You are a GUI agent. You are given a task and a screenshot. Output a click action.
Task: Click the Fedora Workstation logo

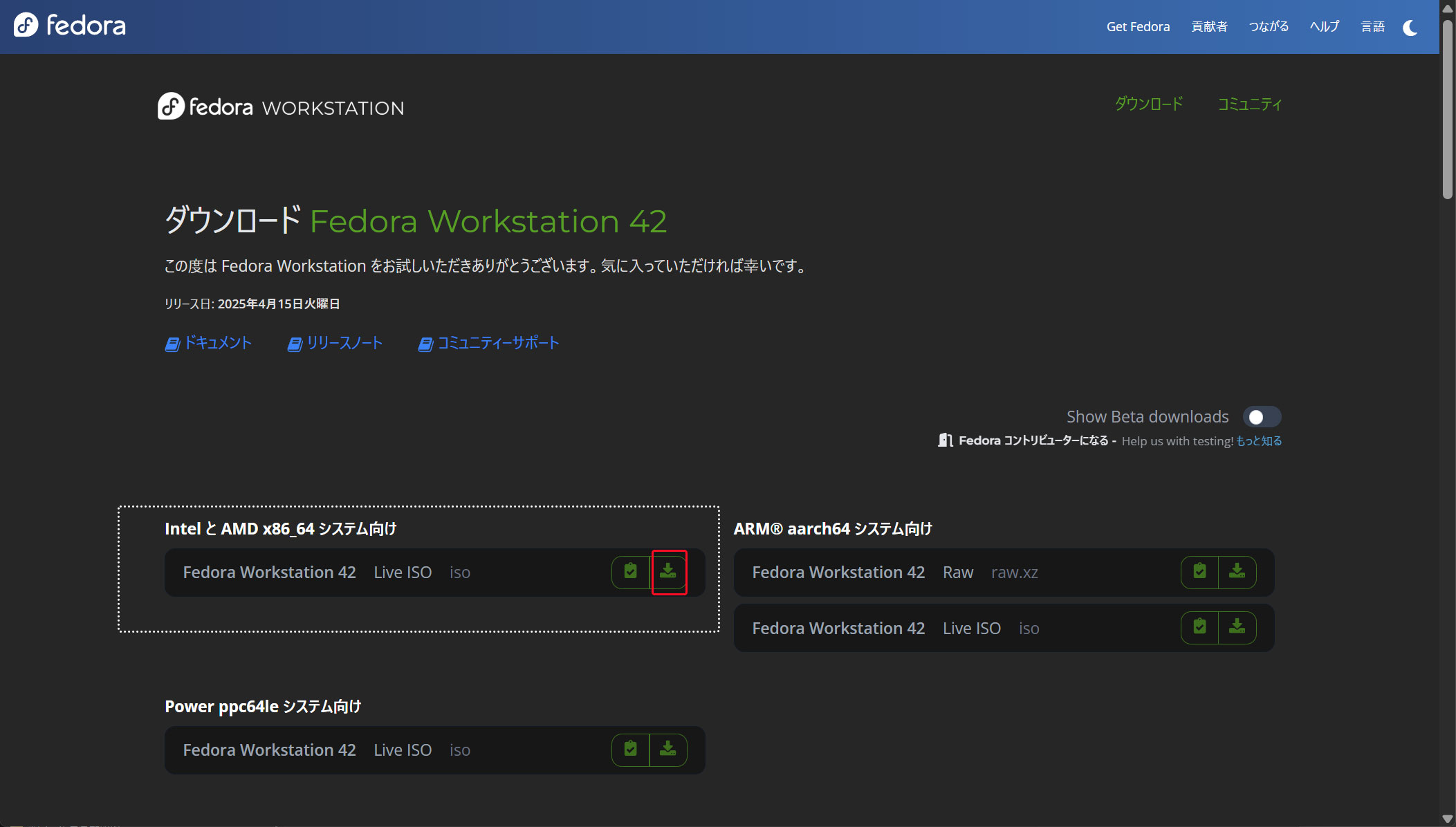point(281,106)
